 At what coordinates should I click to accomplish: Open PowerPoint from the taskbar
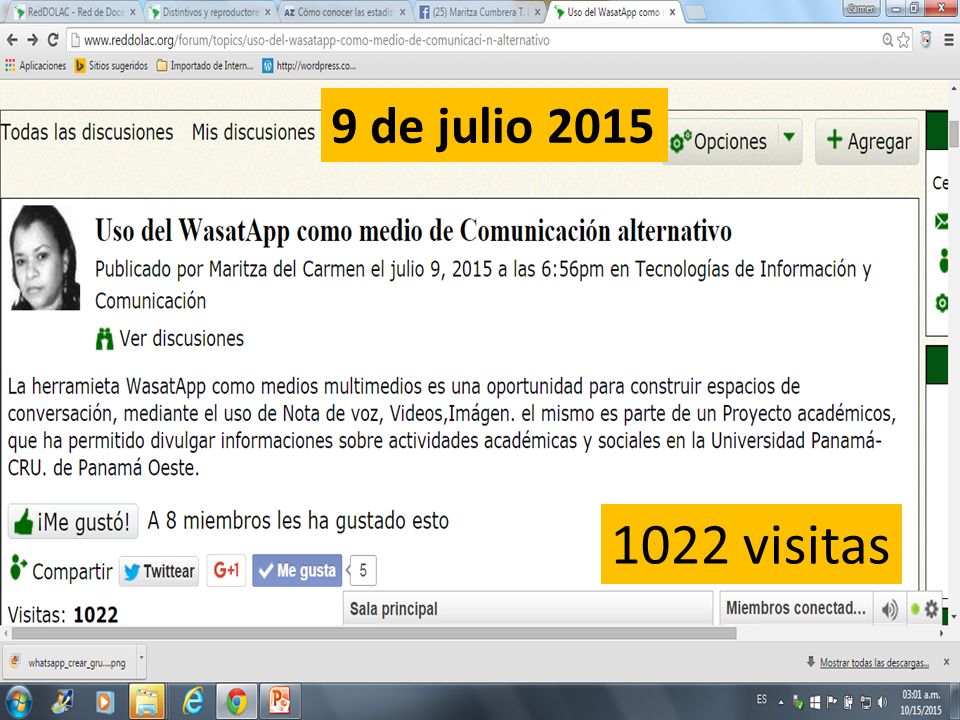(280, 702)
